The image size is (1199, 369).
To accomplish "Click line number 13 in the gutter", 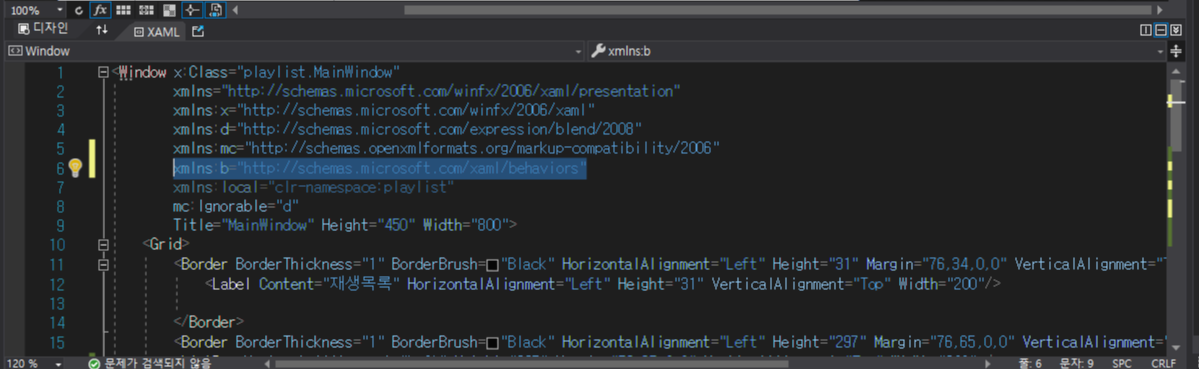I will (56, 303).
